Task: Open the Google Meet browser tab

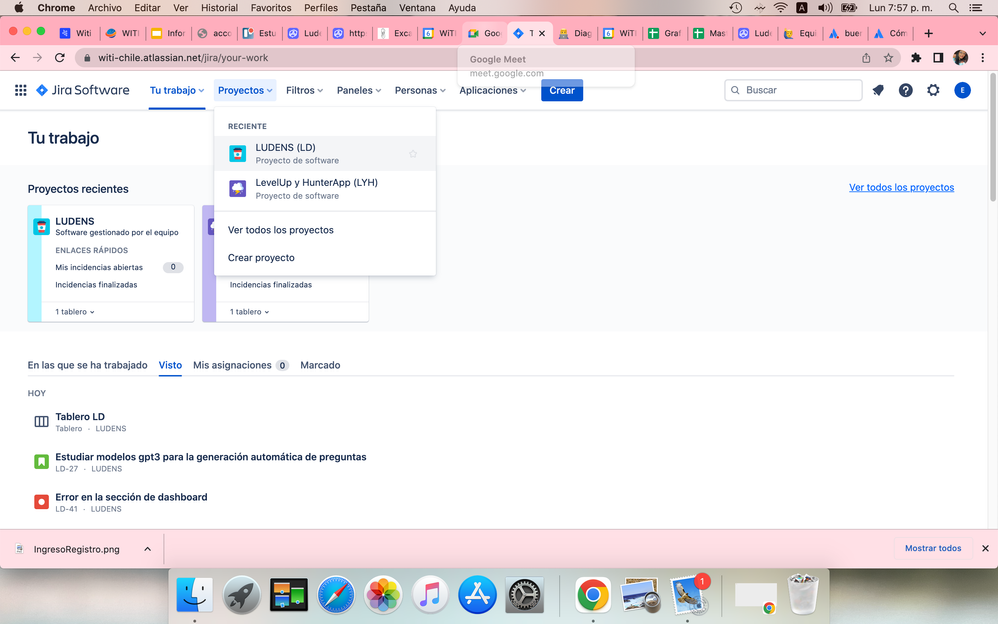Action: 485,33
